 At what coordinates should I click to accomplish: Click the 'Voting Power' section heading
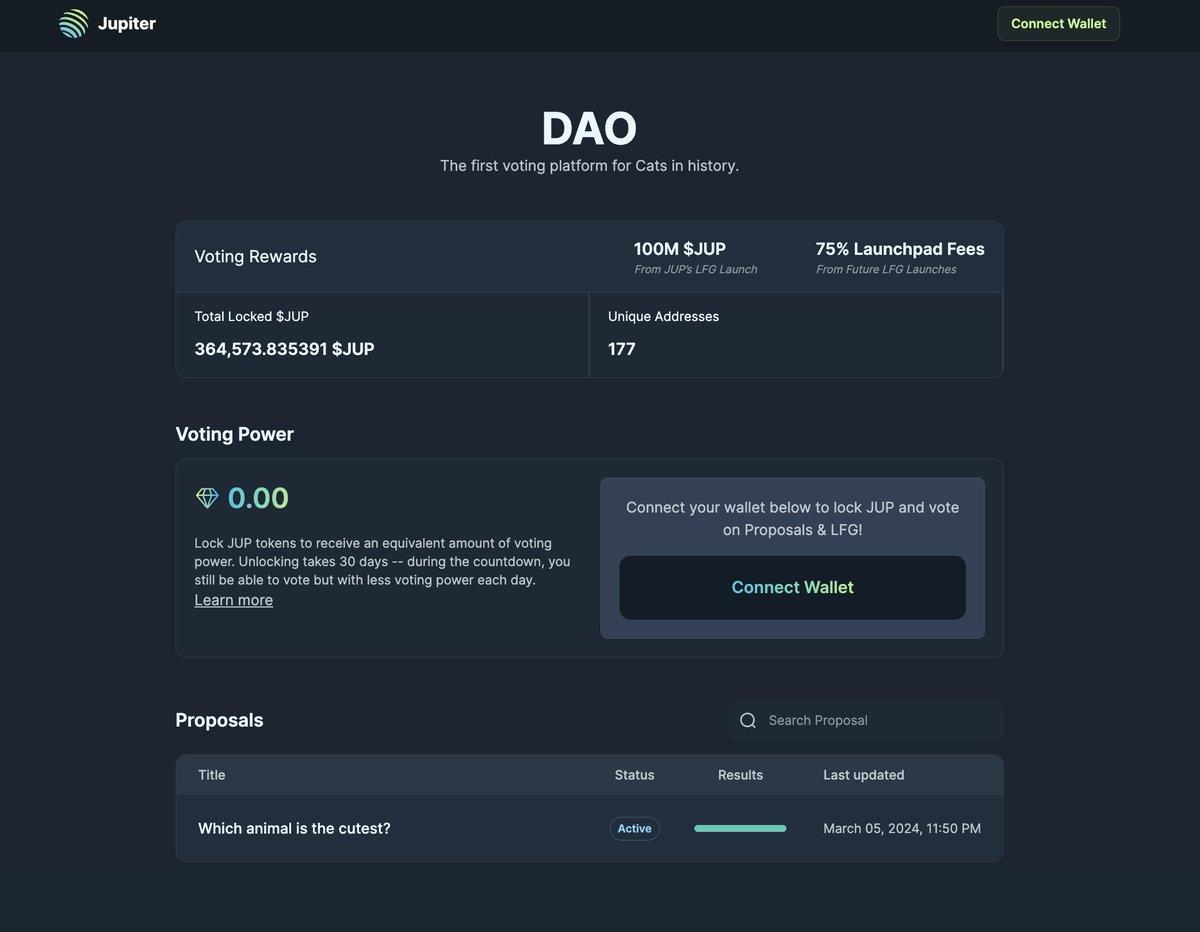click(x=234, y=434)
